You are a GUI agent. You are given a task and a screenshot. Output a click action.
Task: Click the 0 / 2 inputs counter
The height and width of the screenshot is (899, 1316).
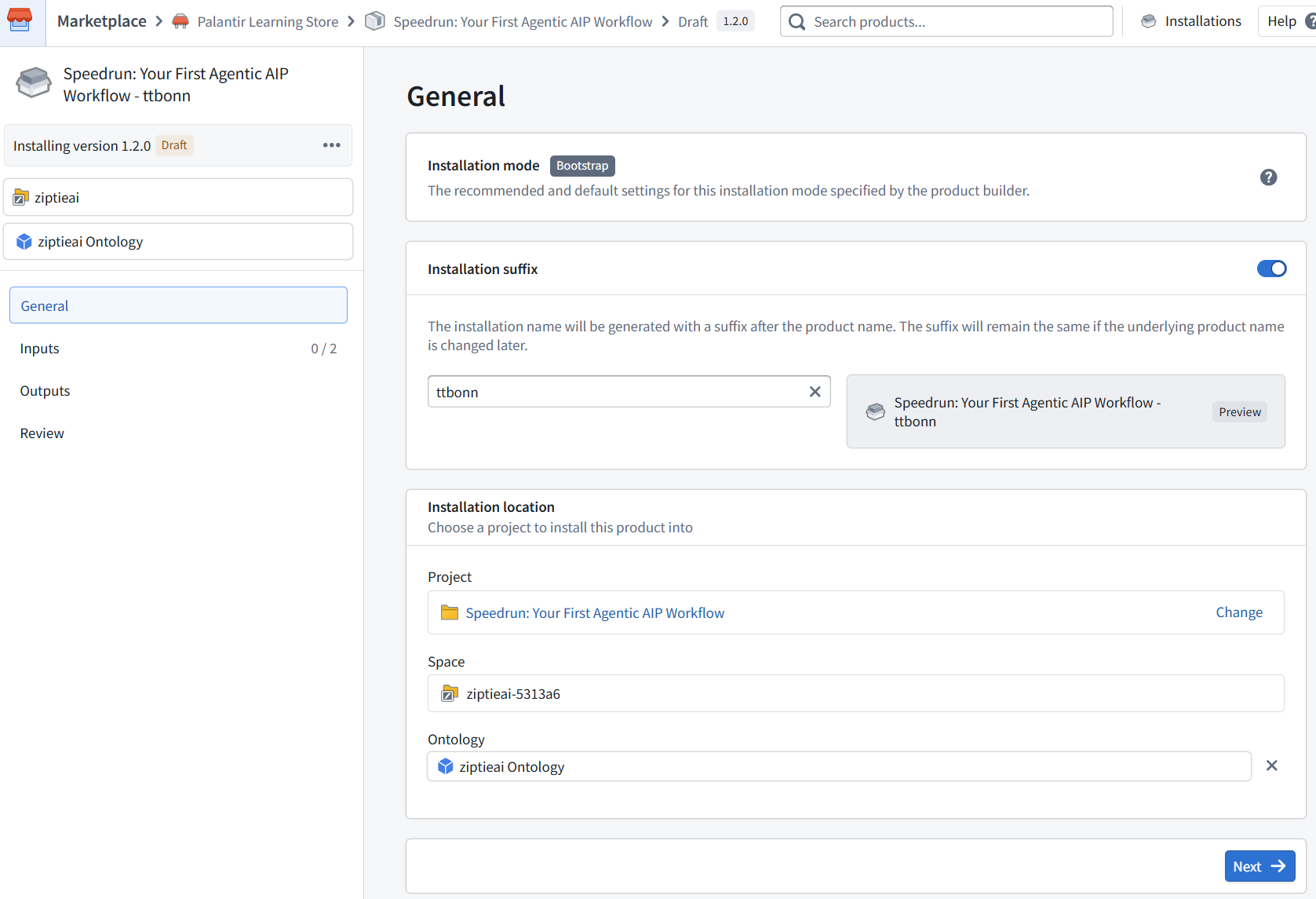coord(324,349)
